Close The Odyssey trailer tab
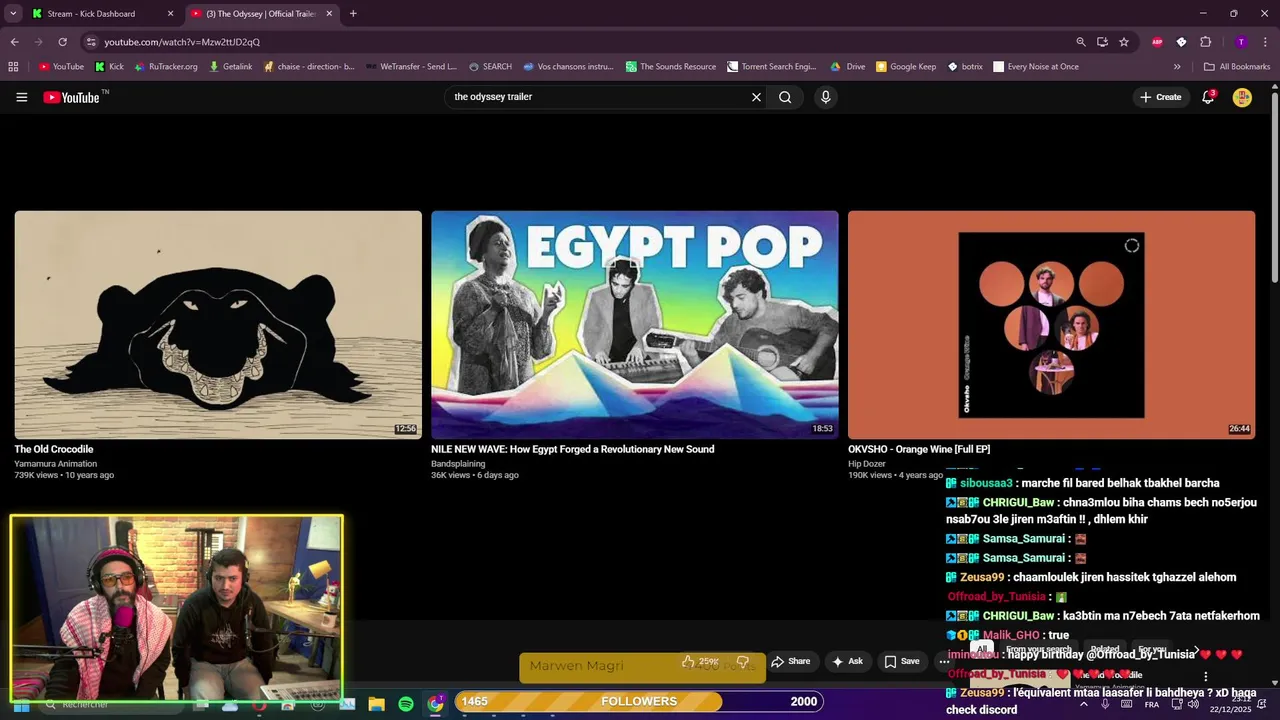Viewport: 1280px width, 720px height. tap(329, 14)
